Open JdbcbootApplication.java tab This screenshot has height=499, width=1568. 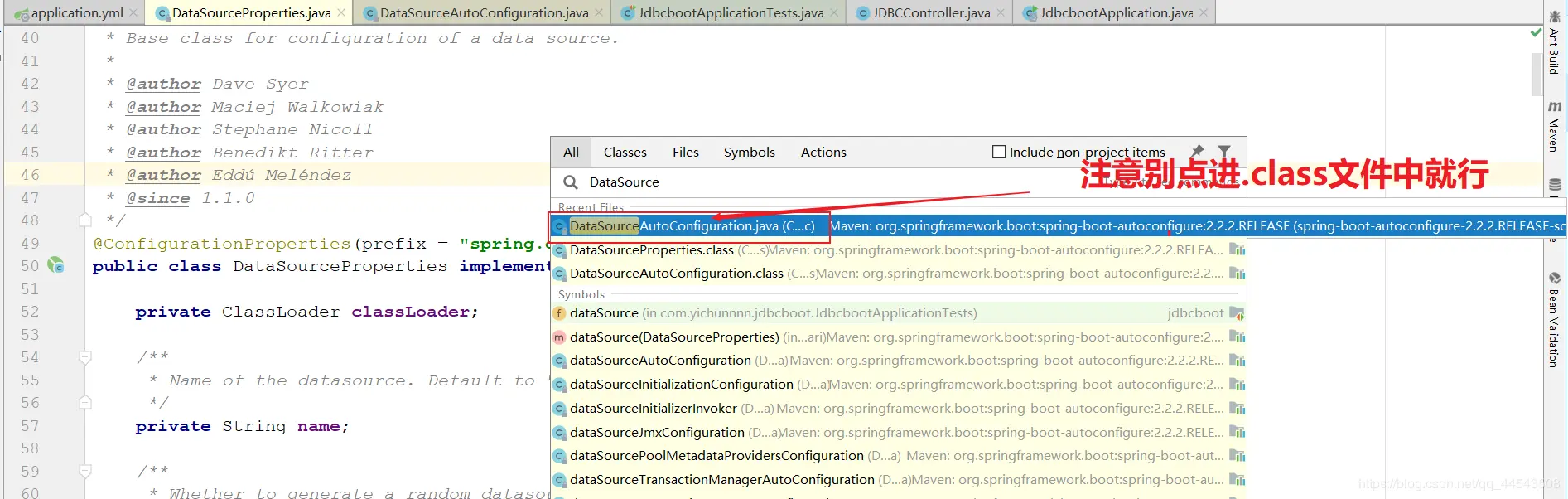(x=1116, y=12)
